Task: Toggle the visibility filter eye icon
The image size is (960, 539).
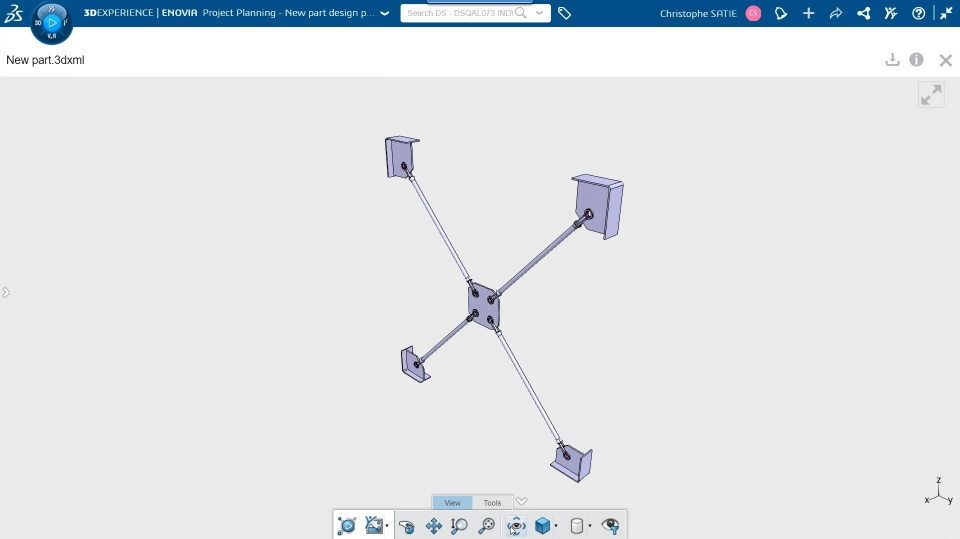Action: (x=610, y=526)
